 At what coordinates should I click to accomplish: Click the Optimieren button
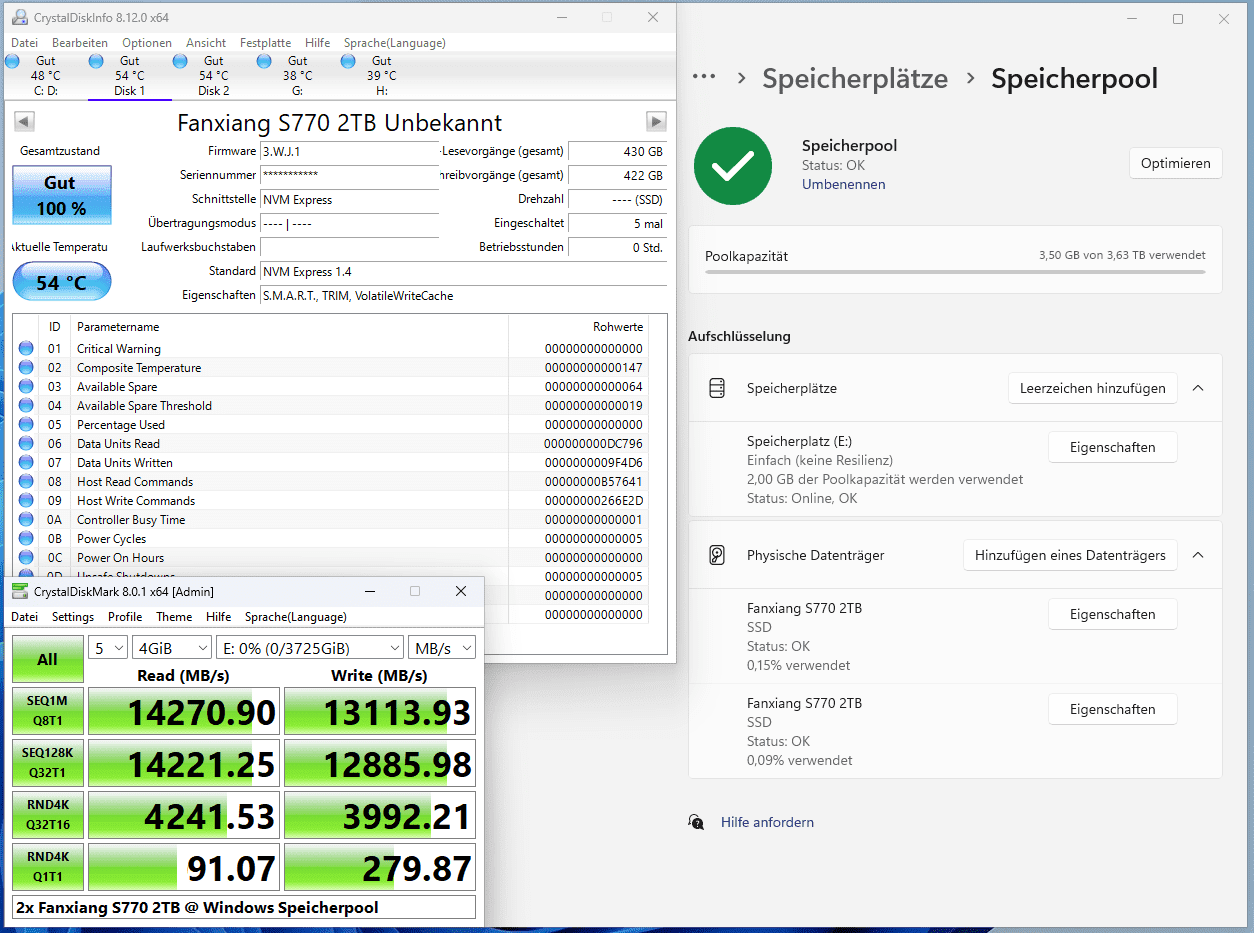click(x=1175, y=164)
